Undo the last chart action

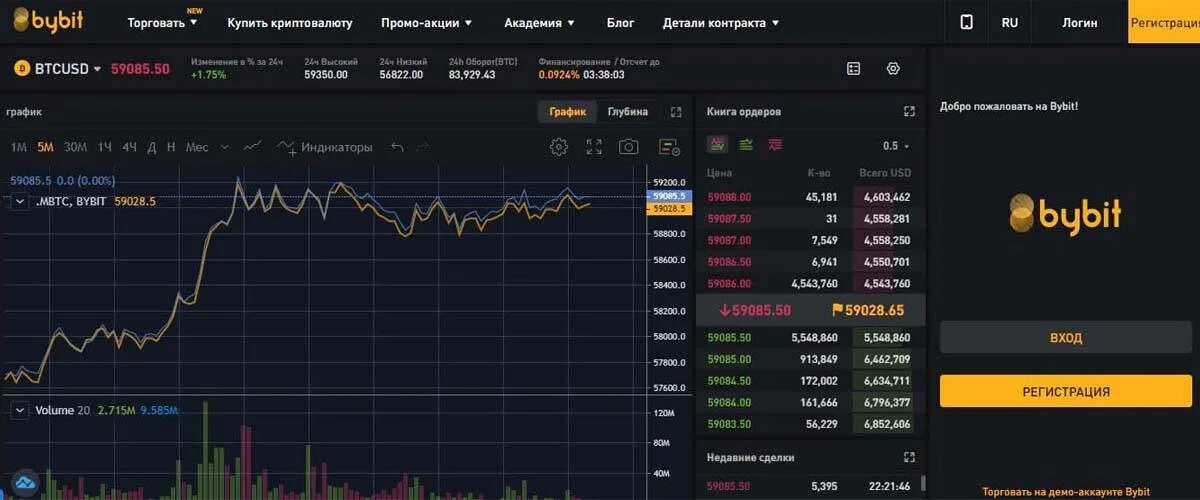[x=397, y=147]
